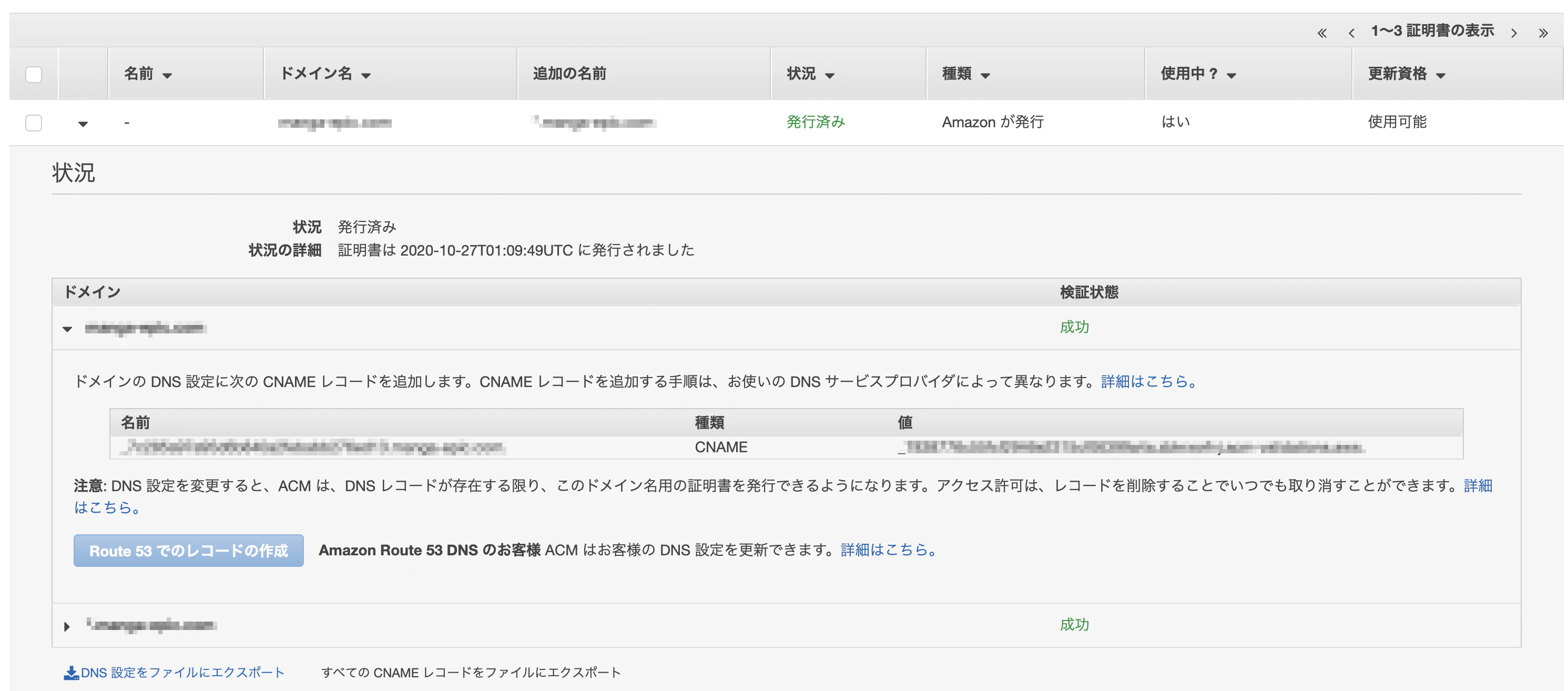1568x691 pixels.
Task: Sort by ドメイン名 column arrow
Action: pyautogui.click(x=366, y=76)
